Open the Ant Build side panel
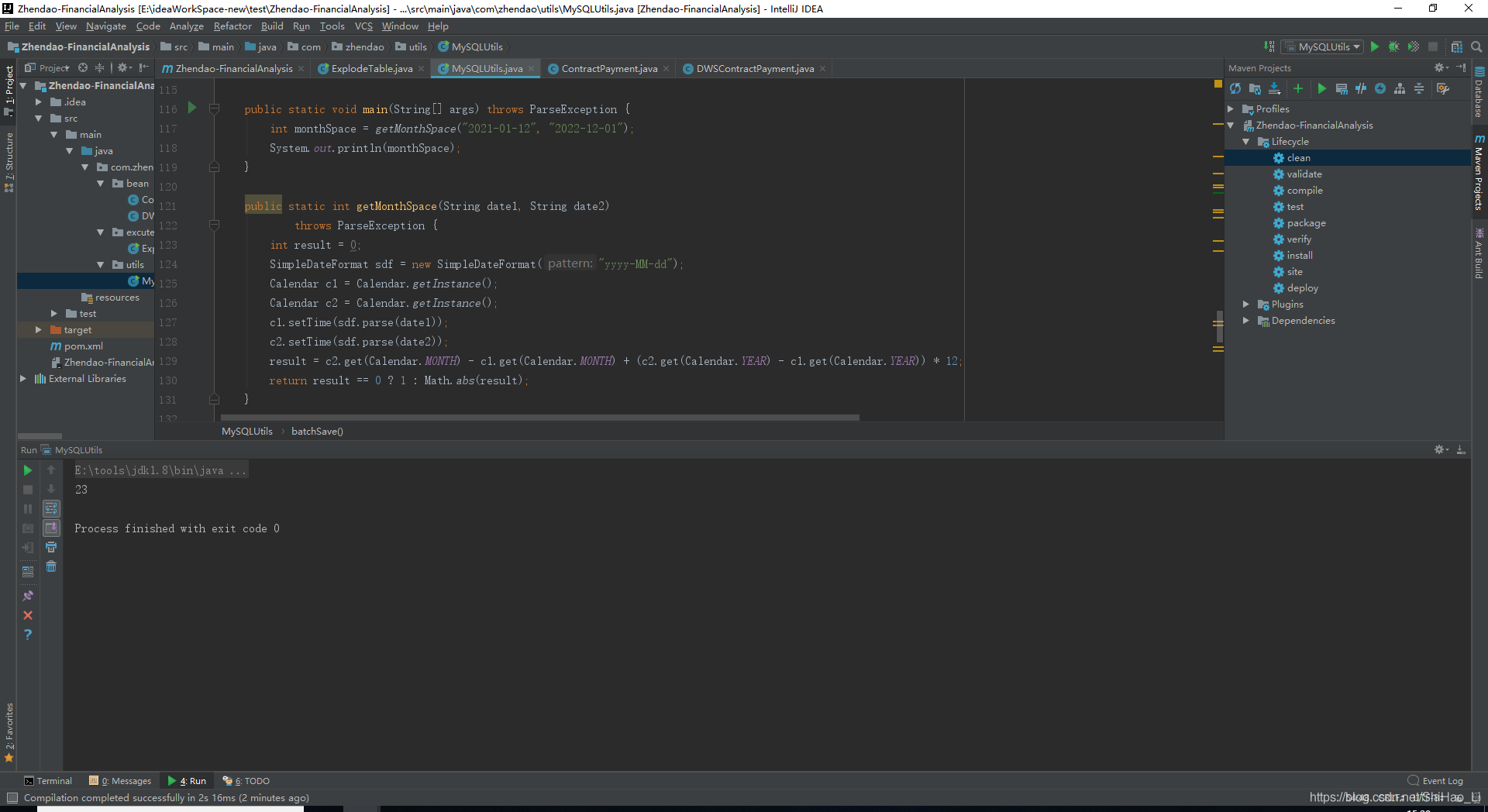1488x812 pixels. 1479,254
